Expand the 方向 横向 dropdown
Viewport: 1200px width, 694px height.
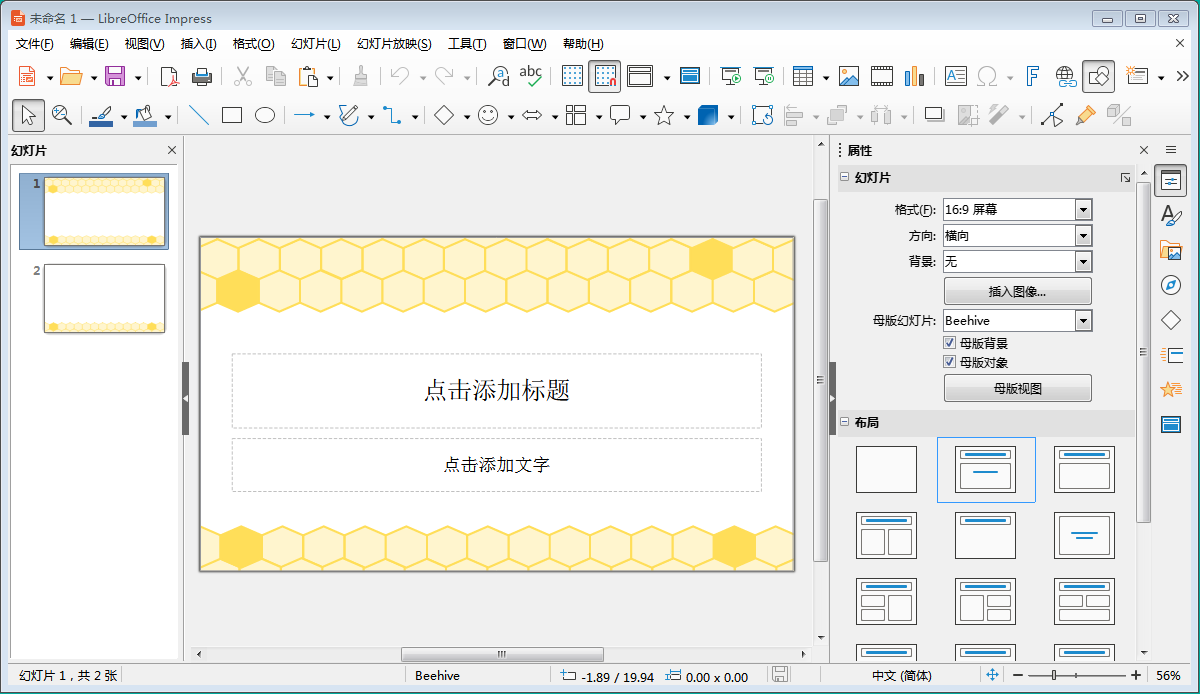(1083, 236)
